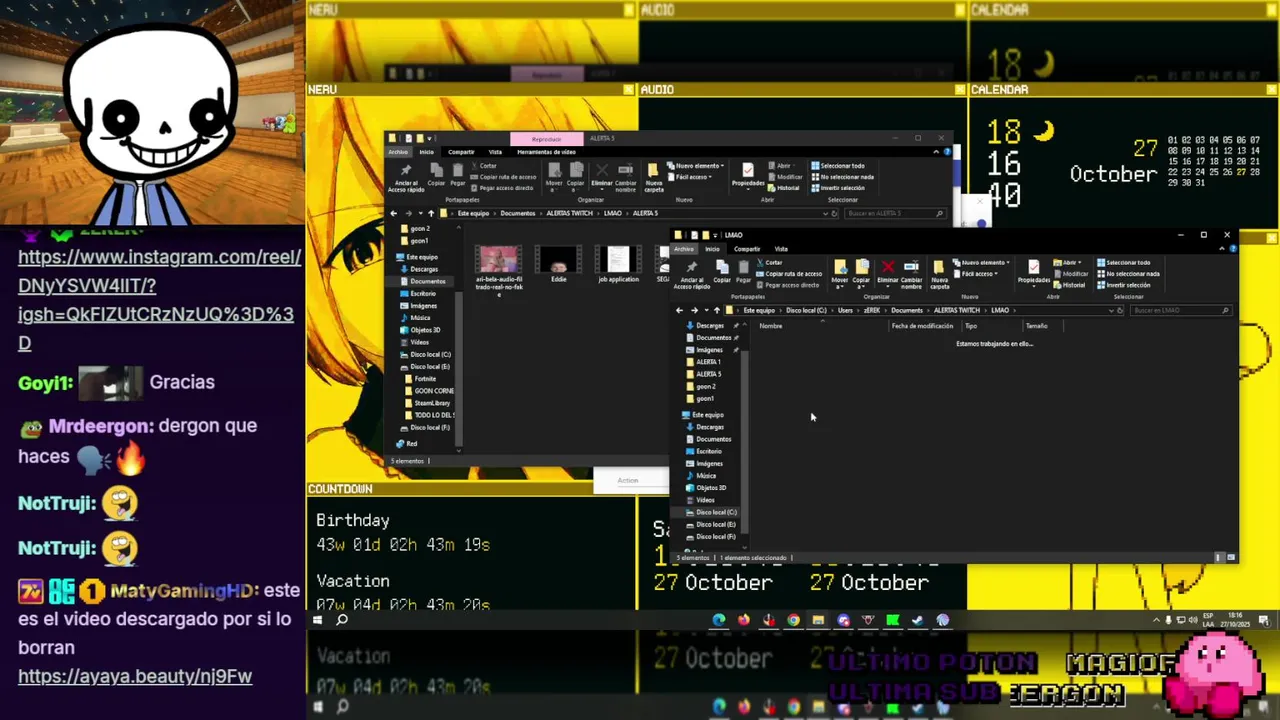This screenshot has width=1280, height=720.
Task: Click Anclar al Acceso rápido in ALERTA 5 window
Action: [x=406, y=177]
